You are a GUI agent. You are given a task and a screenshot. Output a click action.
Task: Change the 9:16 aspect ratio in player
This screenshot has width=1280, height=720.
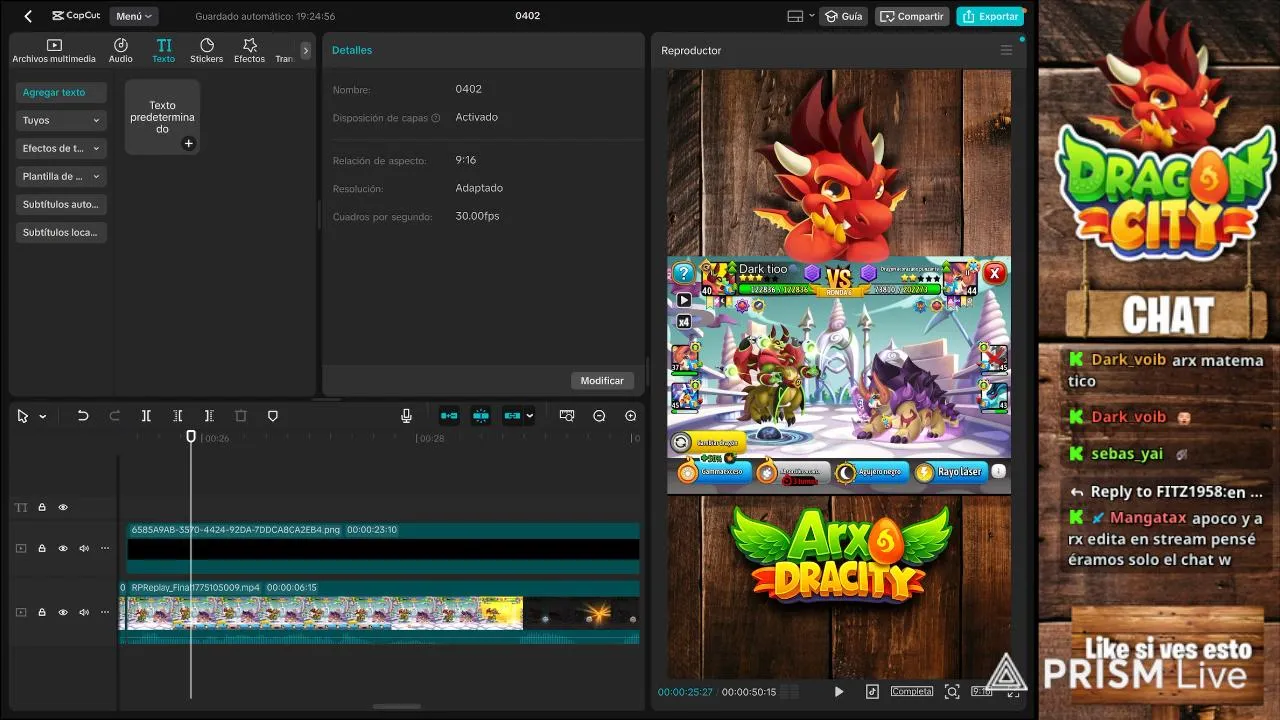[x=982, y=691]
